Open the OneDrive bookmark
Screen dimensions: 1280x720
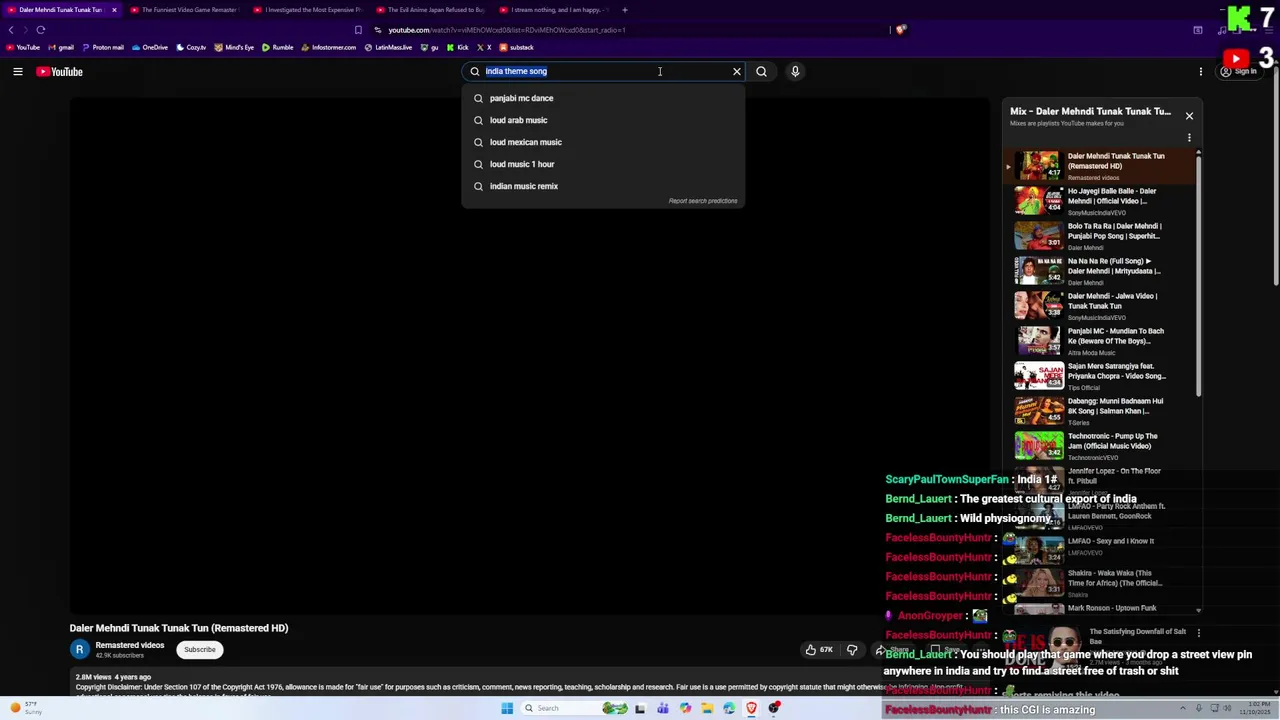pyautogui.click(x=150, y=47)
